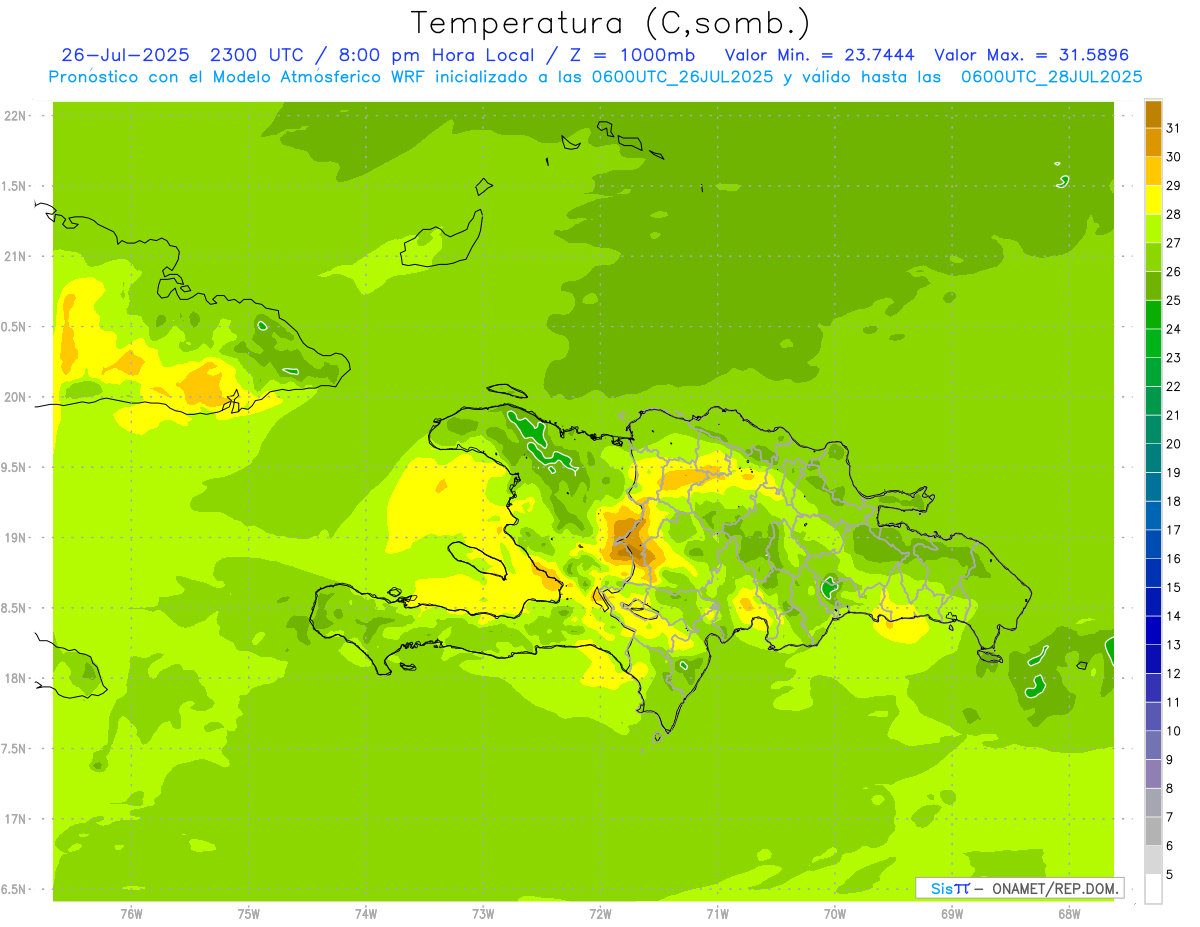Click the valid-until time "0600UTC_28JUL2025"
This screenshot has height=927, width=1200.
coord(1050,77)
